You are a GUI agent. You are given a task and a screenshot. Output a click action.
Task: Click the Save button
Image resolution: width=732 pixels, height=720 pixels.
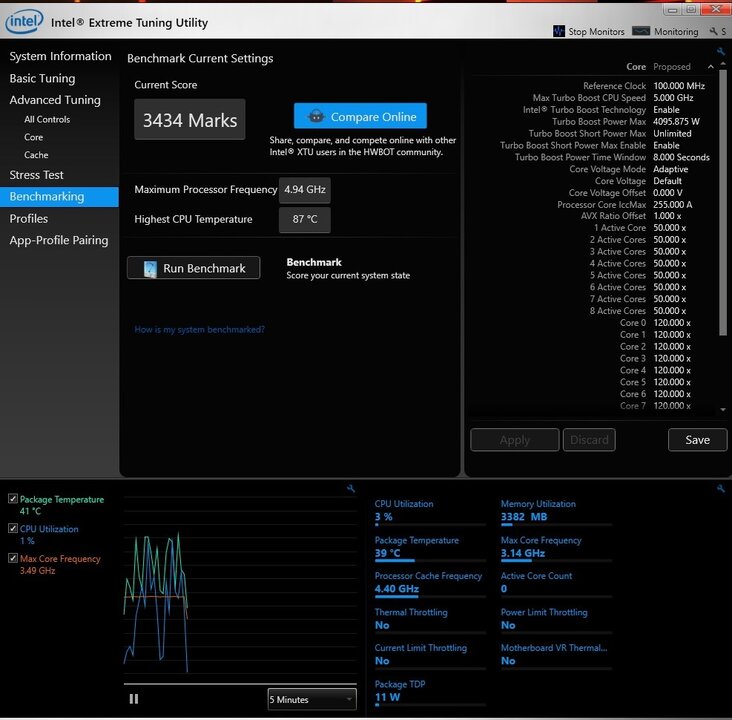pyautogui.click(x=697, y=440)
